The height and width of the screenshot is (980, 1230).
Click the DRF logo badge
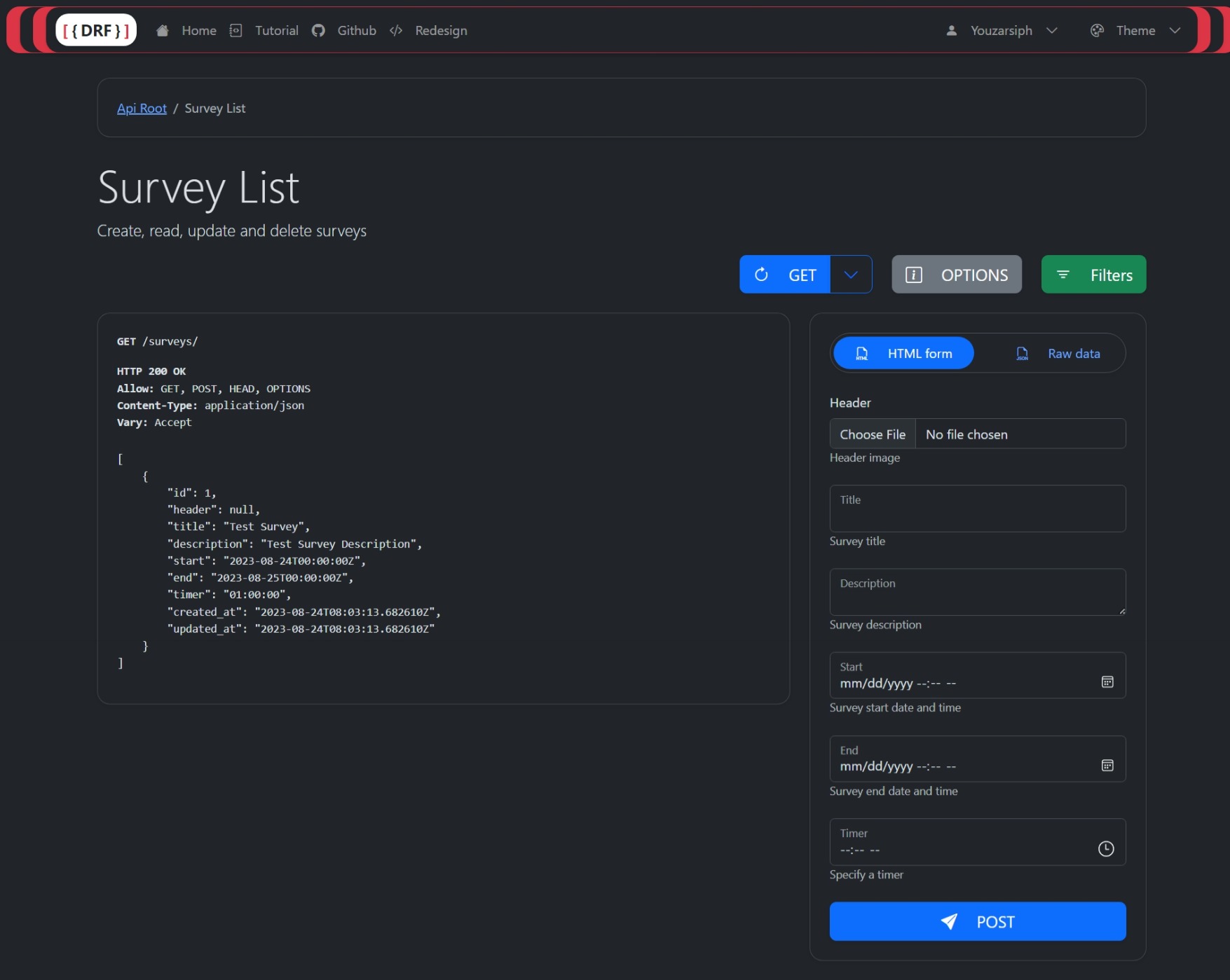coord(96,30)
